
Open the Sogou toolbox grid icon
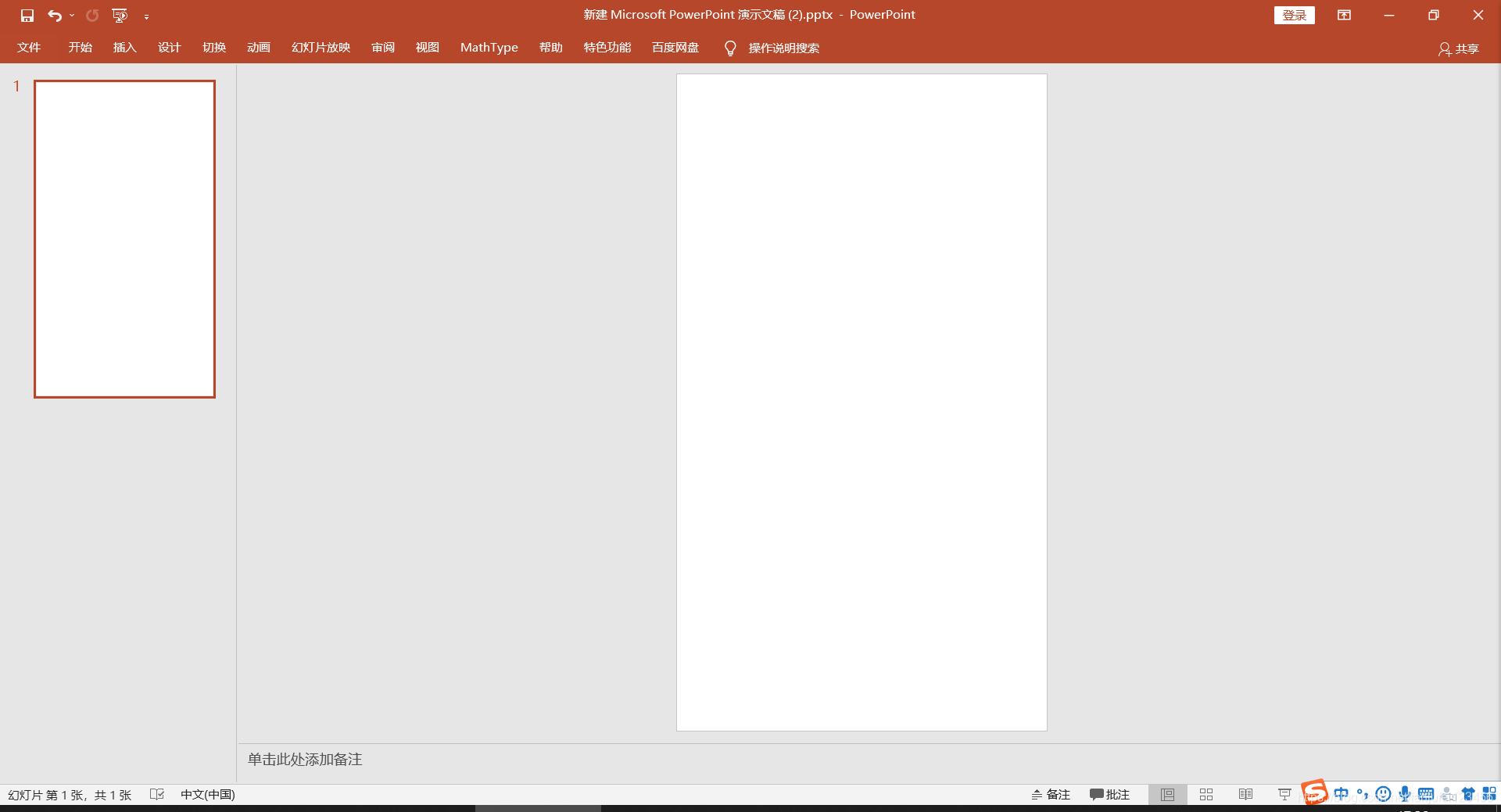point(1489,794)
